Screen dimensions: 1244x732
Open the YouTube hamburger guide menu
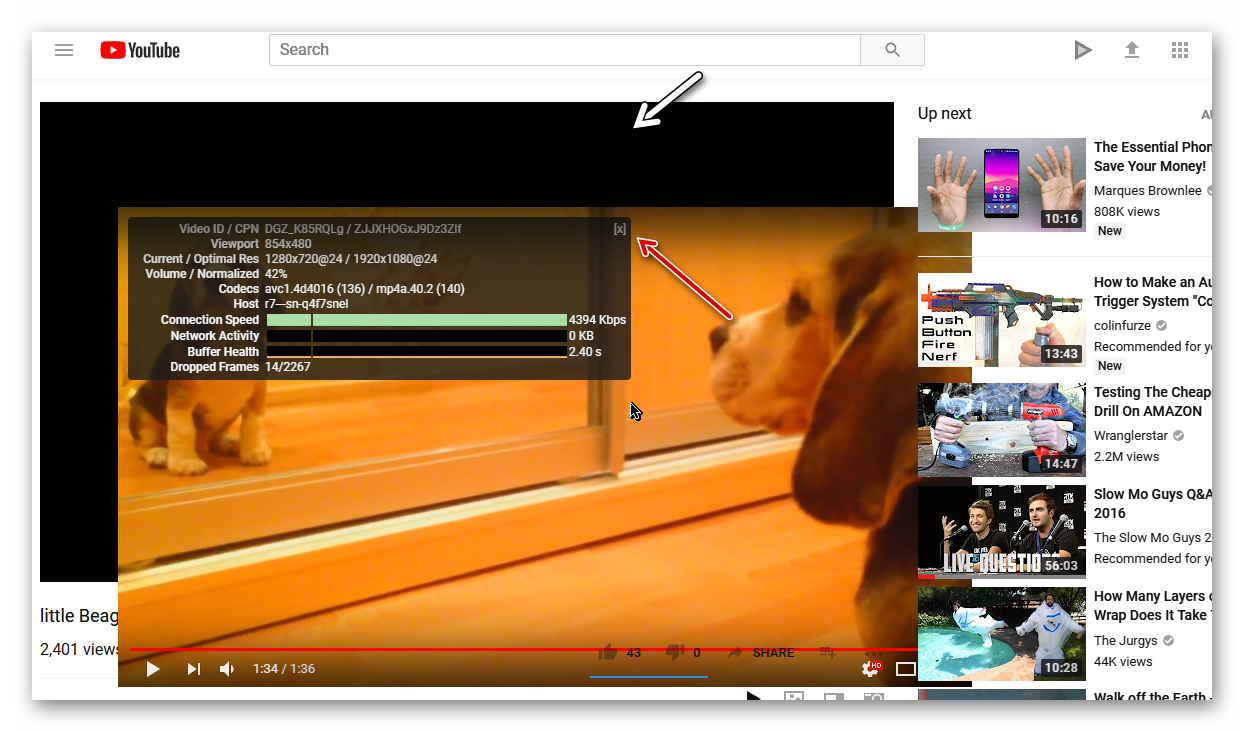point(64,50)
